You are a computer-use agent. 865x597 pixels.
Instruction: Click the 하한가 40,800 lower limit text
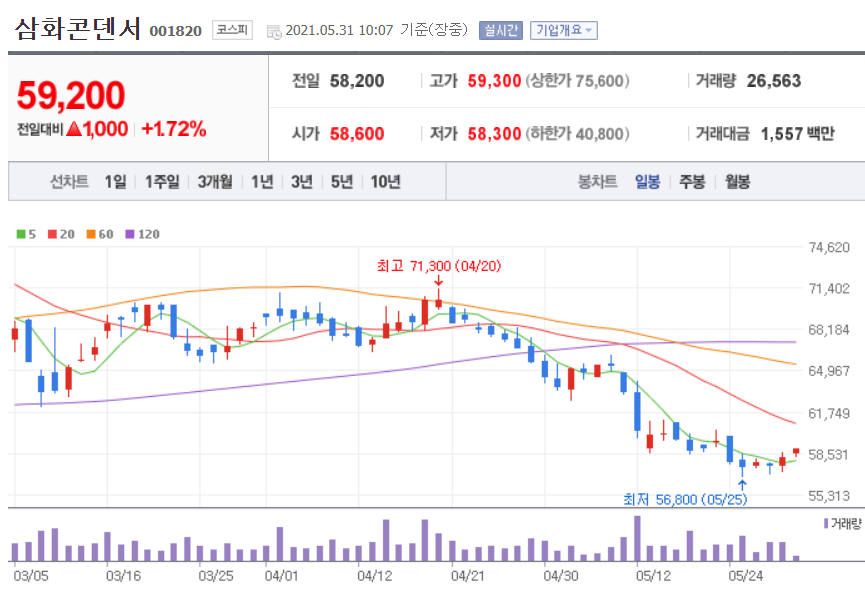[x=577, y=134]
